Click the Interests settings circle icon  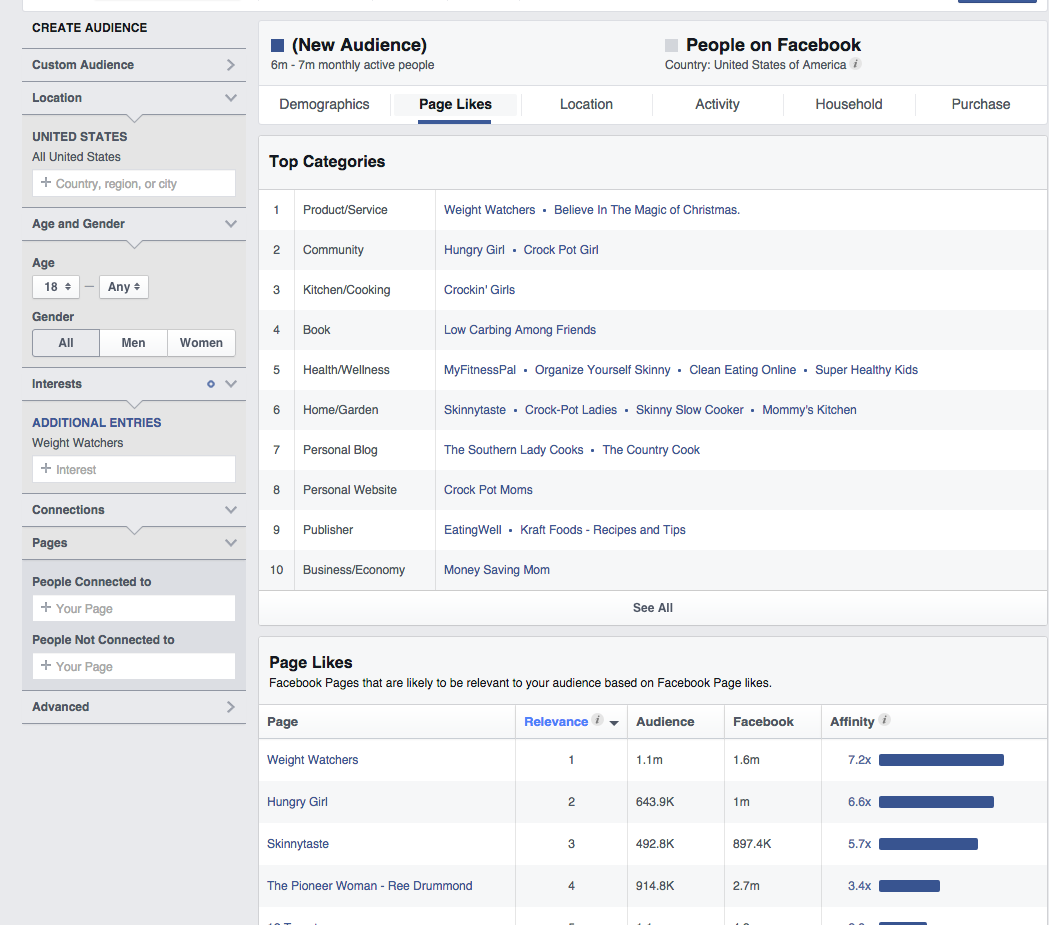[210, 384]
